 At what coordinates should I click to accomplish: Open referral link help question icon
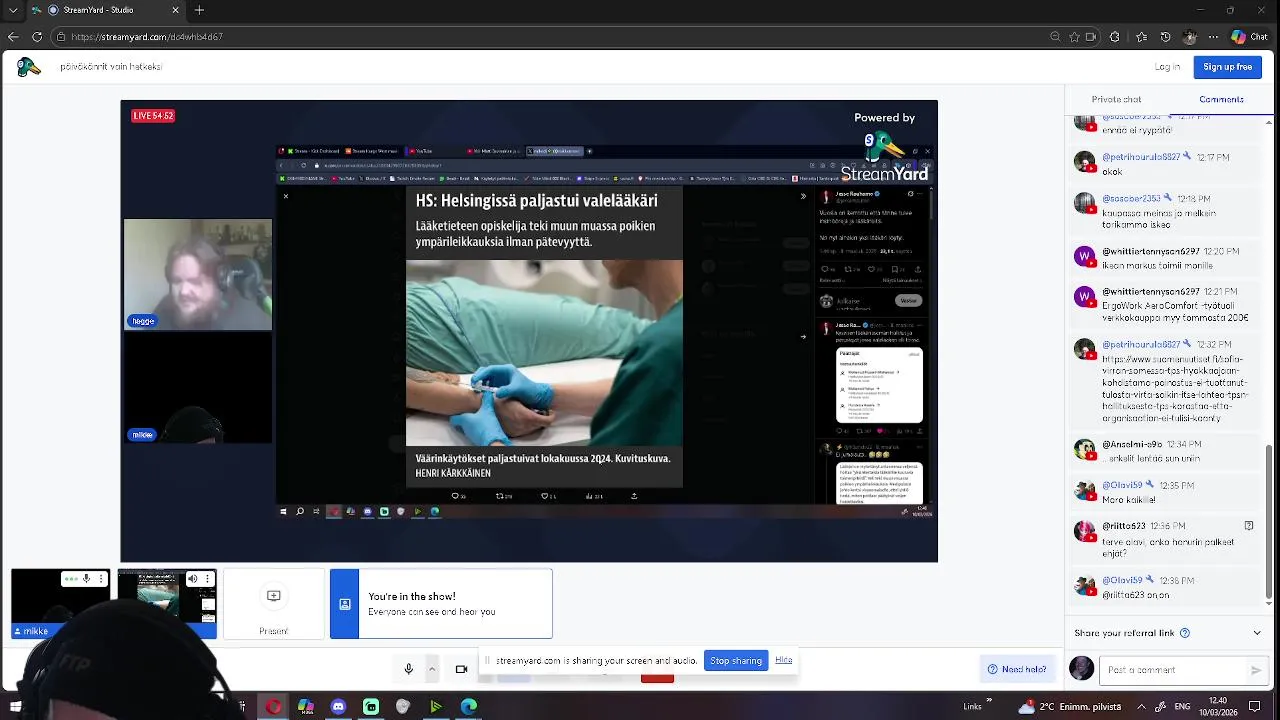(1185, 633)
